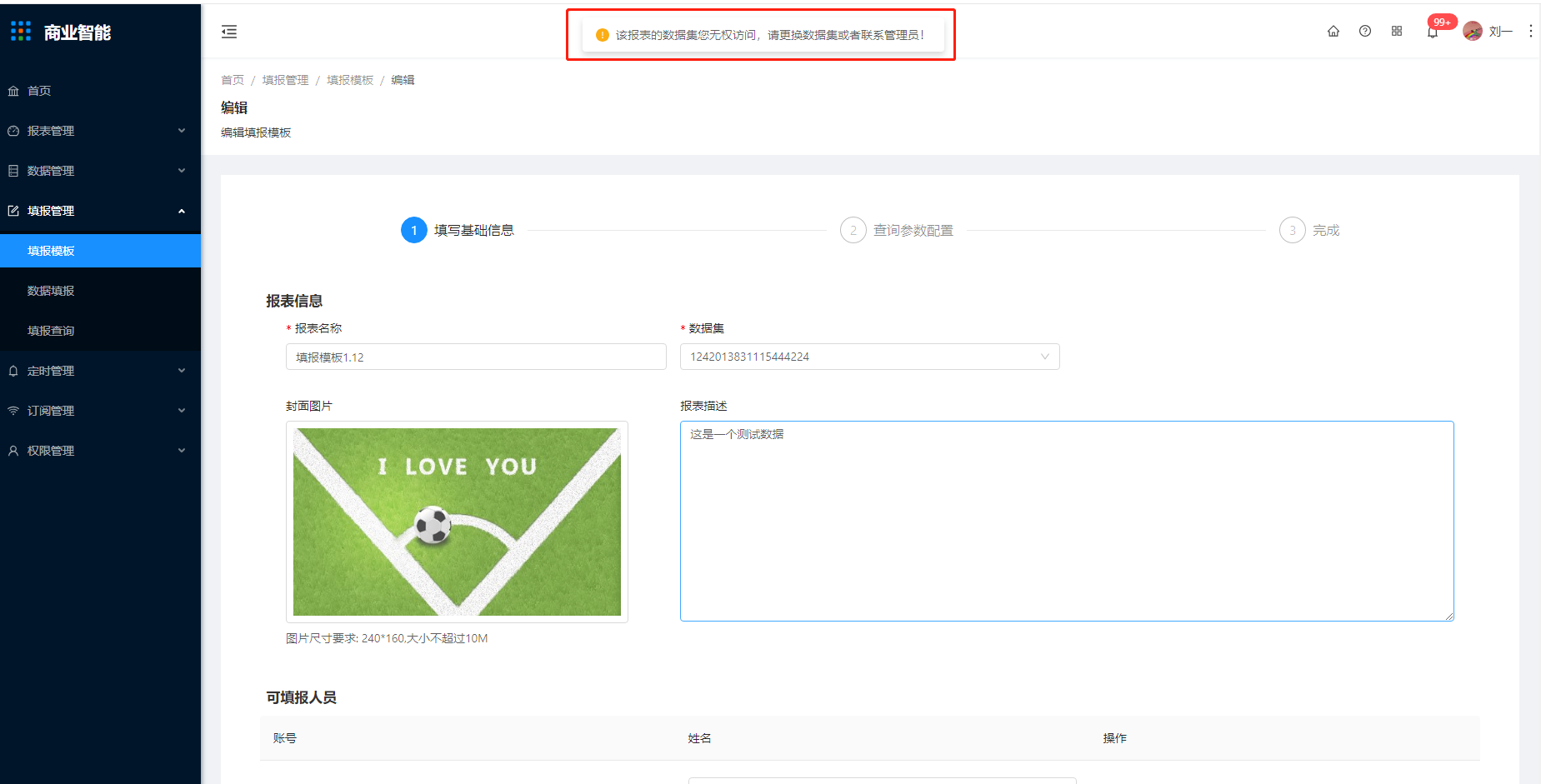Collapse the 填报管理 menu chevron
This screenshot has height=784, width=1541.
pos(182,211)
